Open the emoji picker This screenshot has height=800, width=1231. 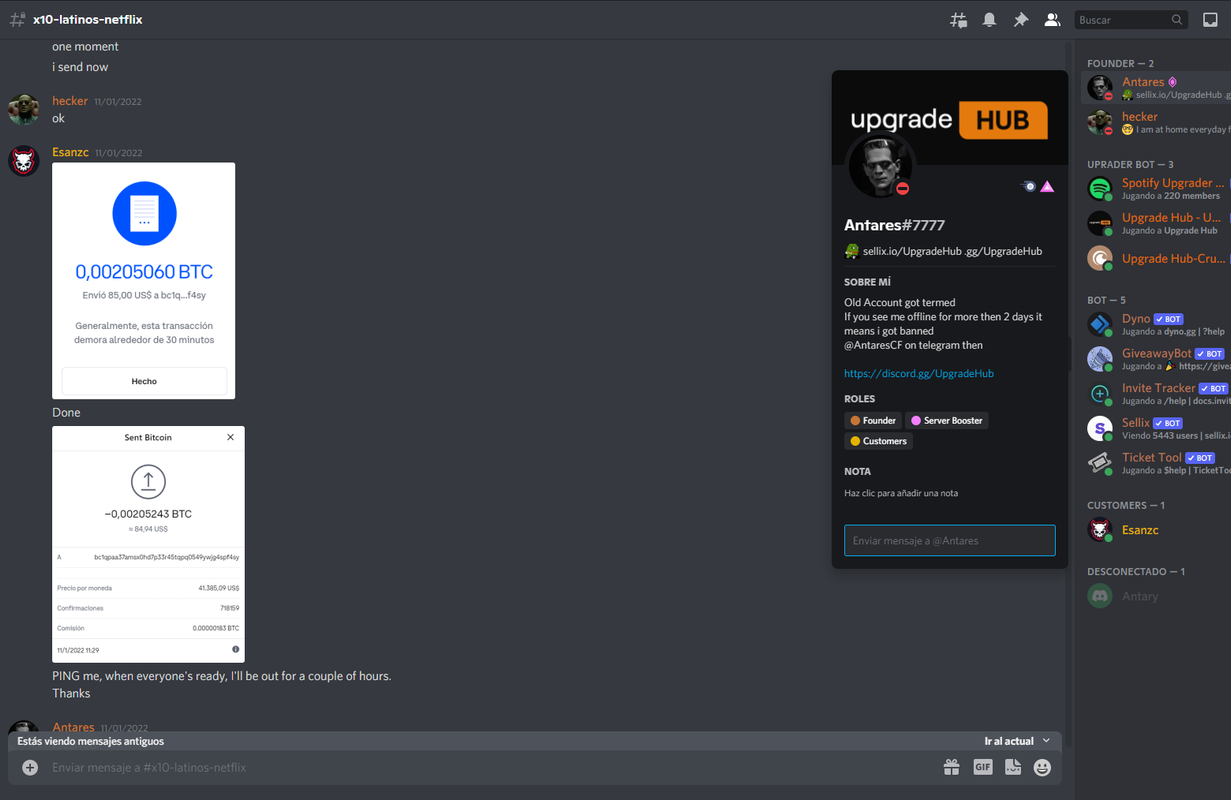[x=1042, y=767]
